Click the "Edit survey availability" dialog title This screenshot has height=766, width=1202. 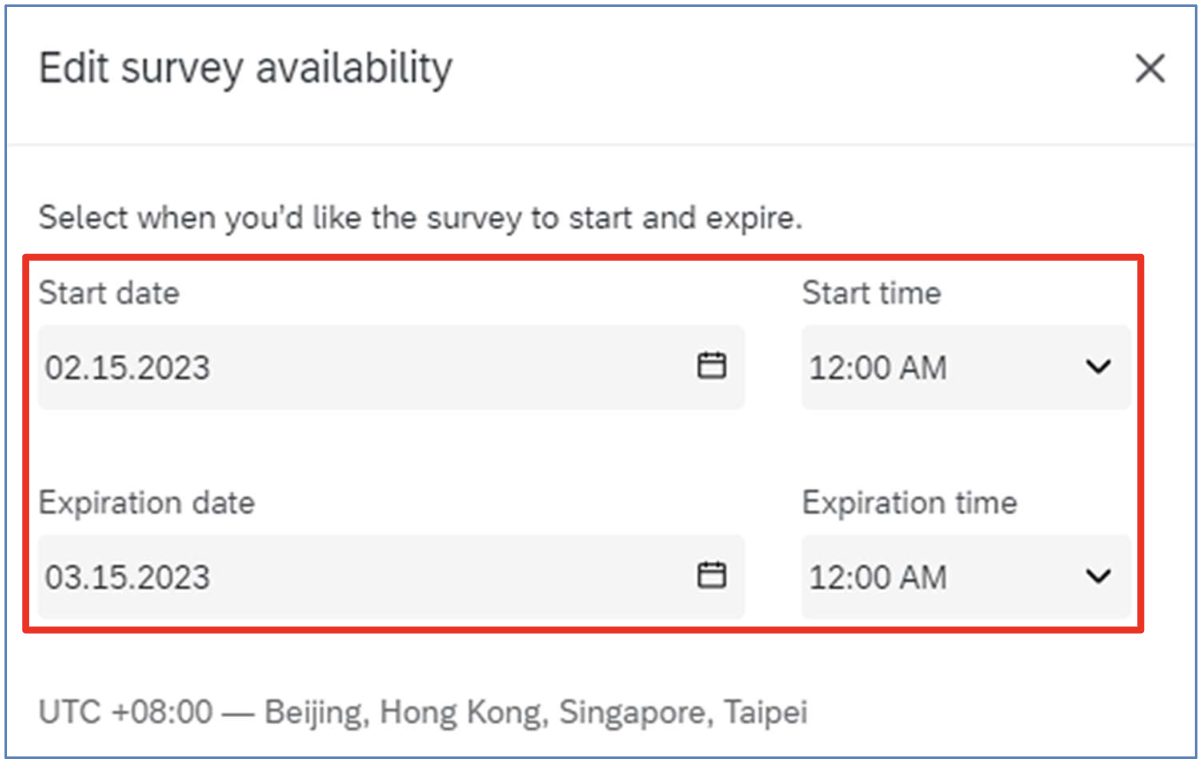(x=245, y=69)
